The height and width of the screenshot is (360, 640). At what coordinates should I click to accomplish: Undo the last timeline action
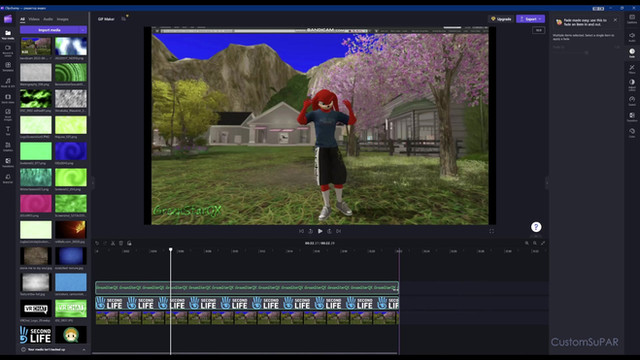[97, 243]
